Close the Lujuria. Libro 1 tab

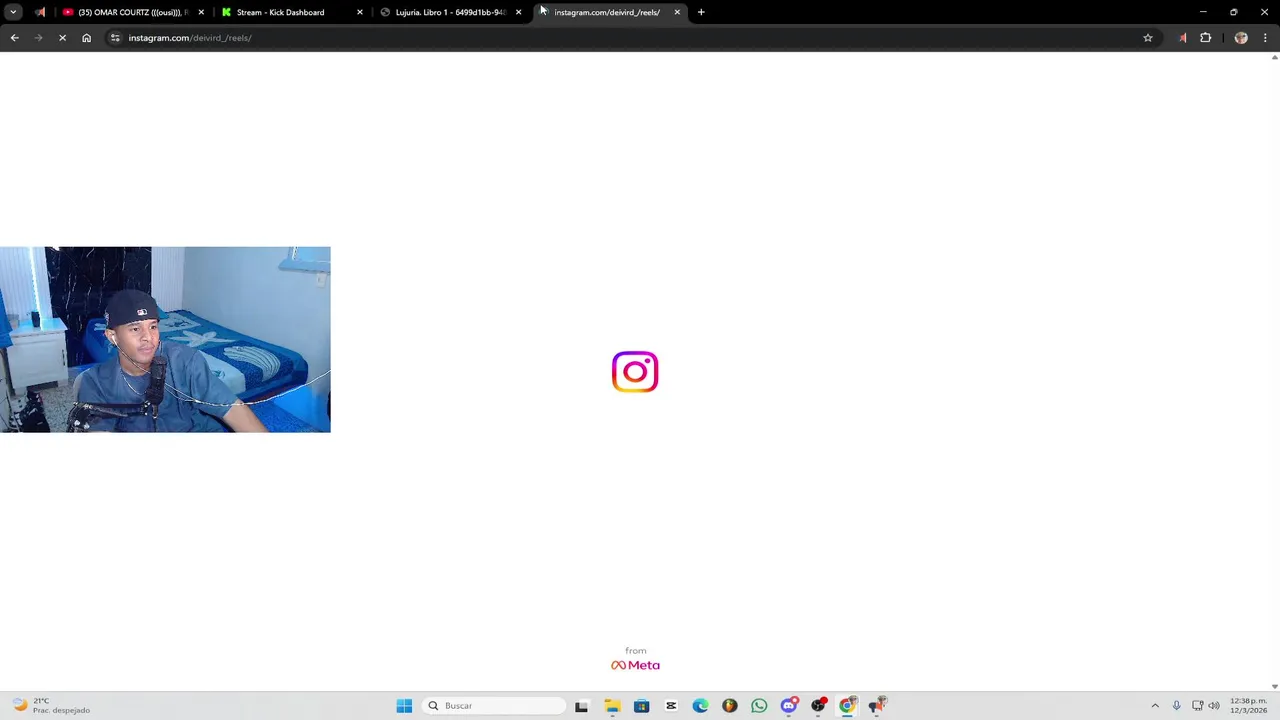point(518,12)
